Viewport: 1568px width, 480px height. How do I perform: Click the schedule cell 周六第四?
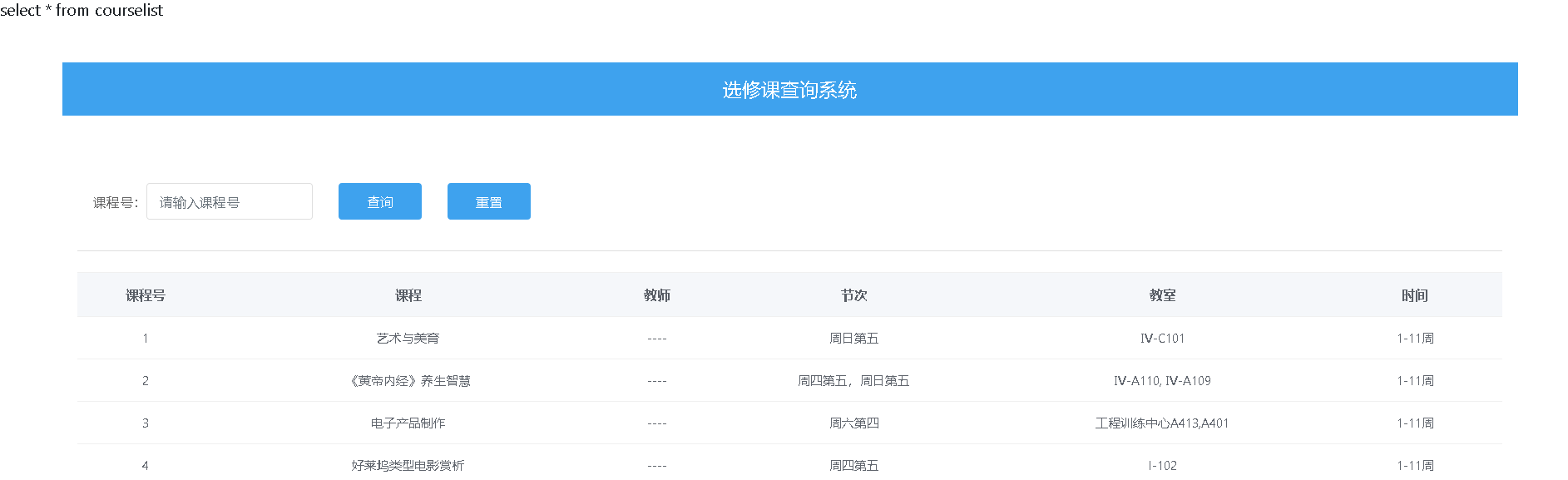(x=854, y=423)
